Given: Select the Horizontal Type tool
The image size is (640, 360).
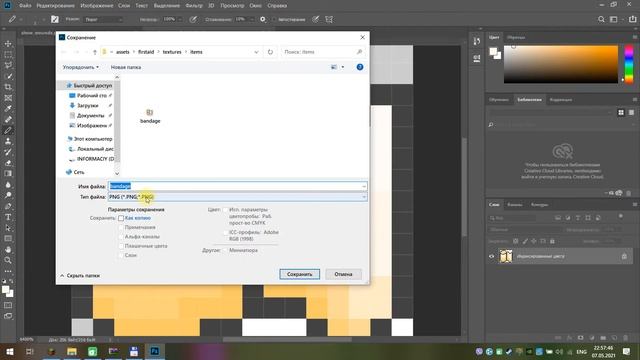Looking at the screenshot, I should click(8, 217).
